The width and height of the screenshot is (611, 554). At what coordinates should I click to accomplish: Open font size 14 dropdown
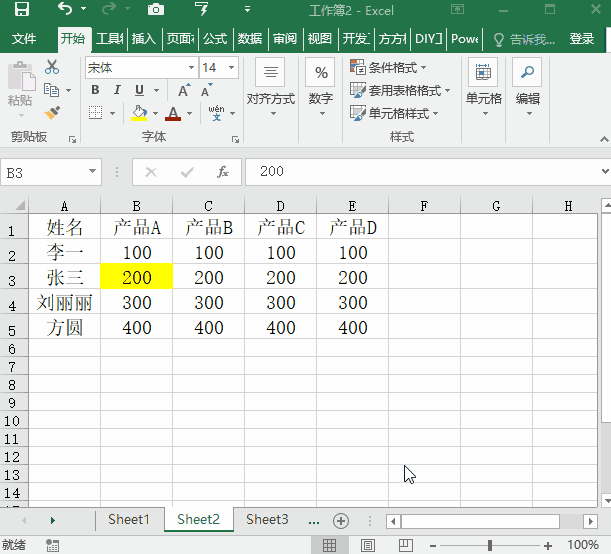(231, 67)
